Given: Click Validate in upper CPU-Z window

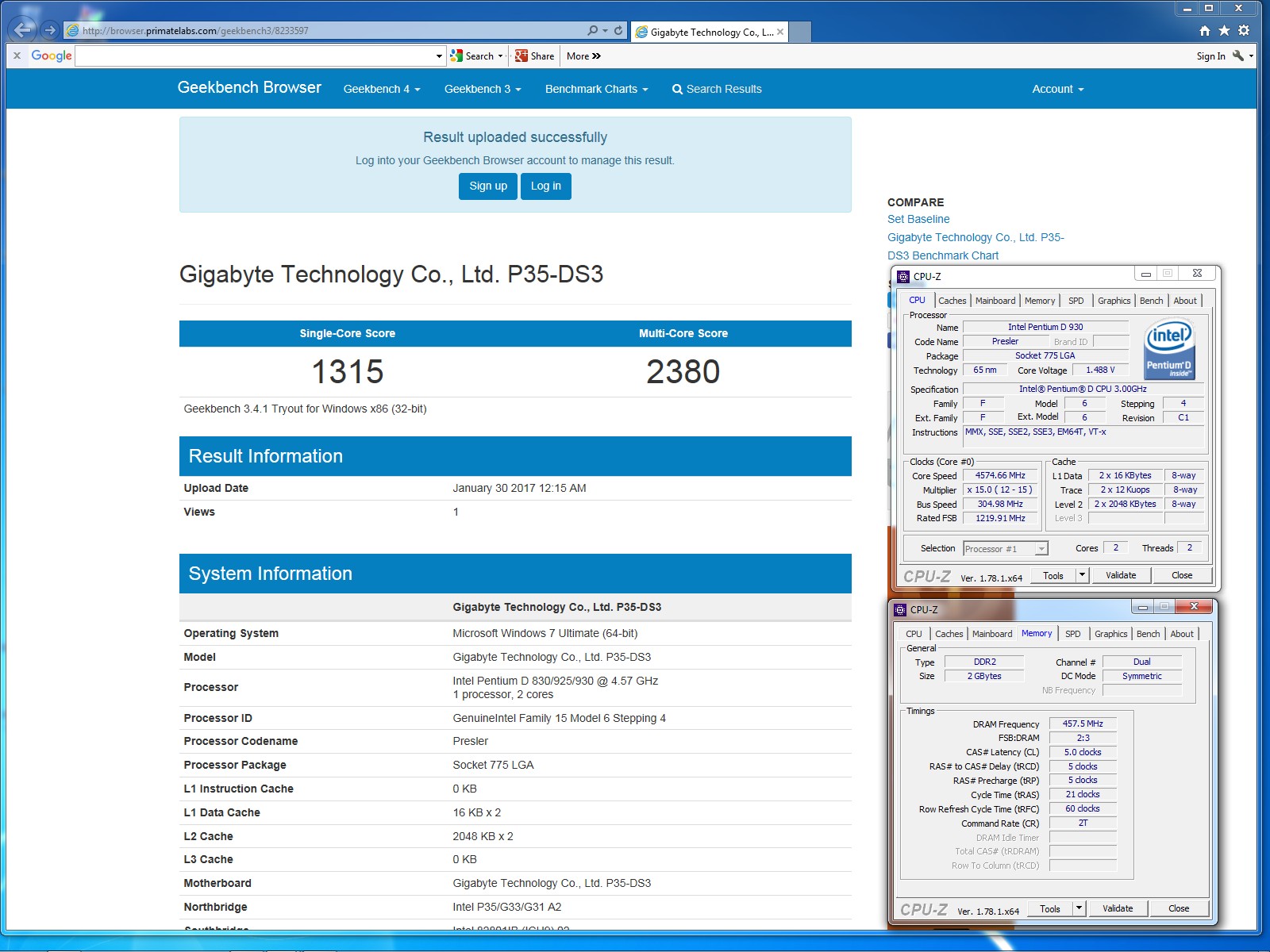Looking at the screenshot, I should click(x=1121, y=575).
